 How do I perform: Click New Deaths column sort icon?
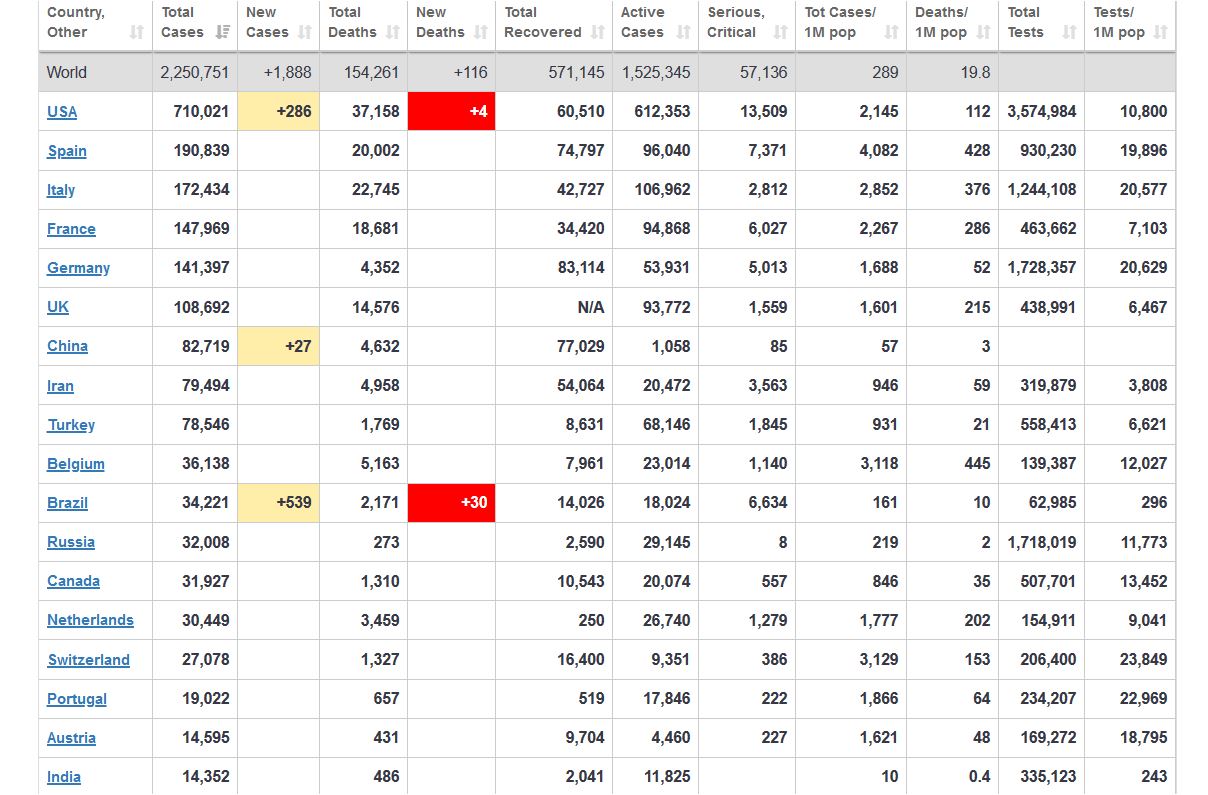point(481,32)
